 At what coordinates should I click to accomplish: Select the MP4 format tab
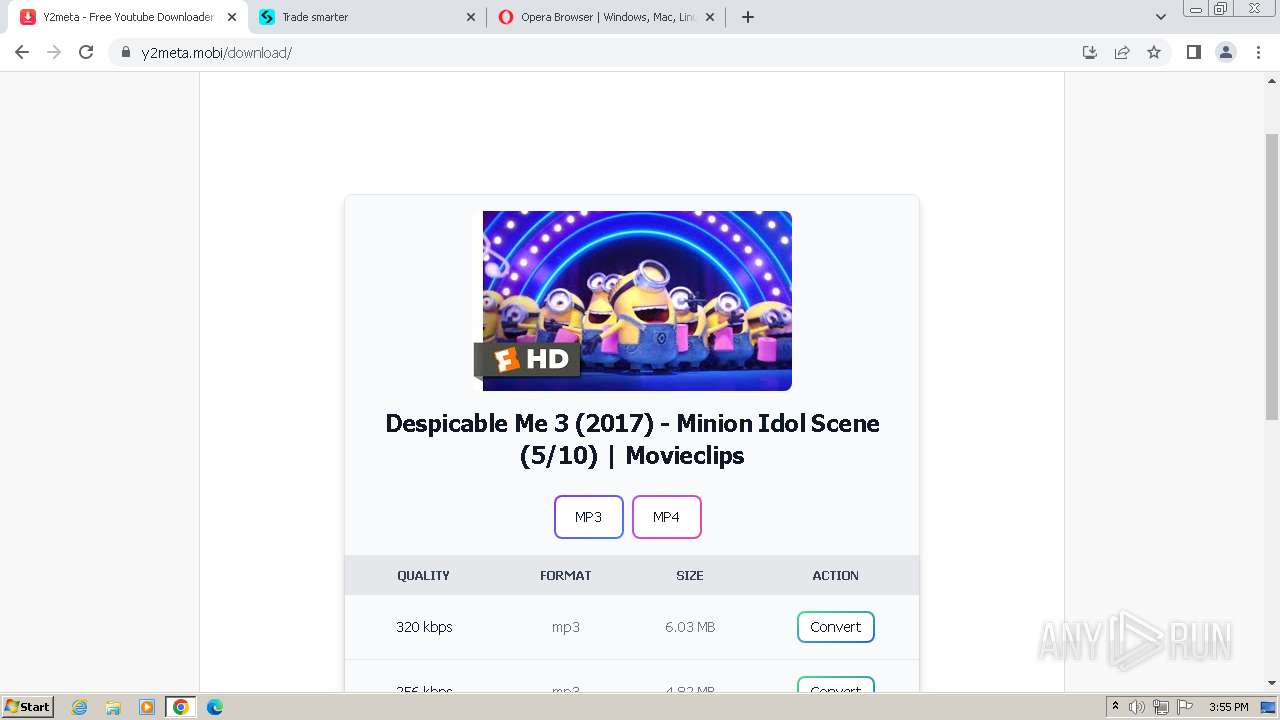click(x=667, y=517)
